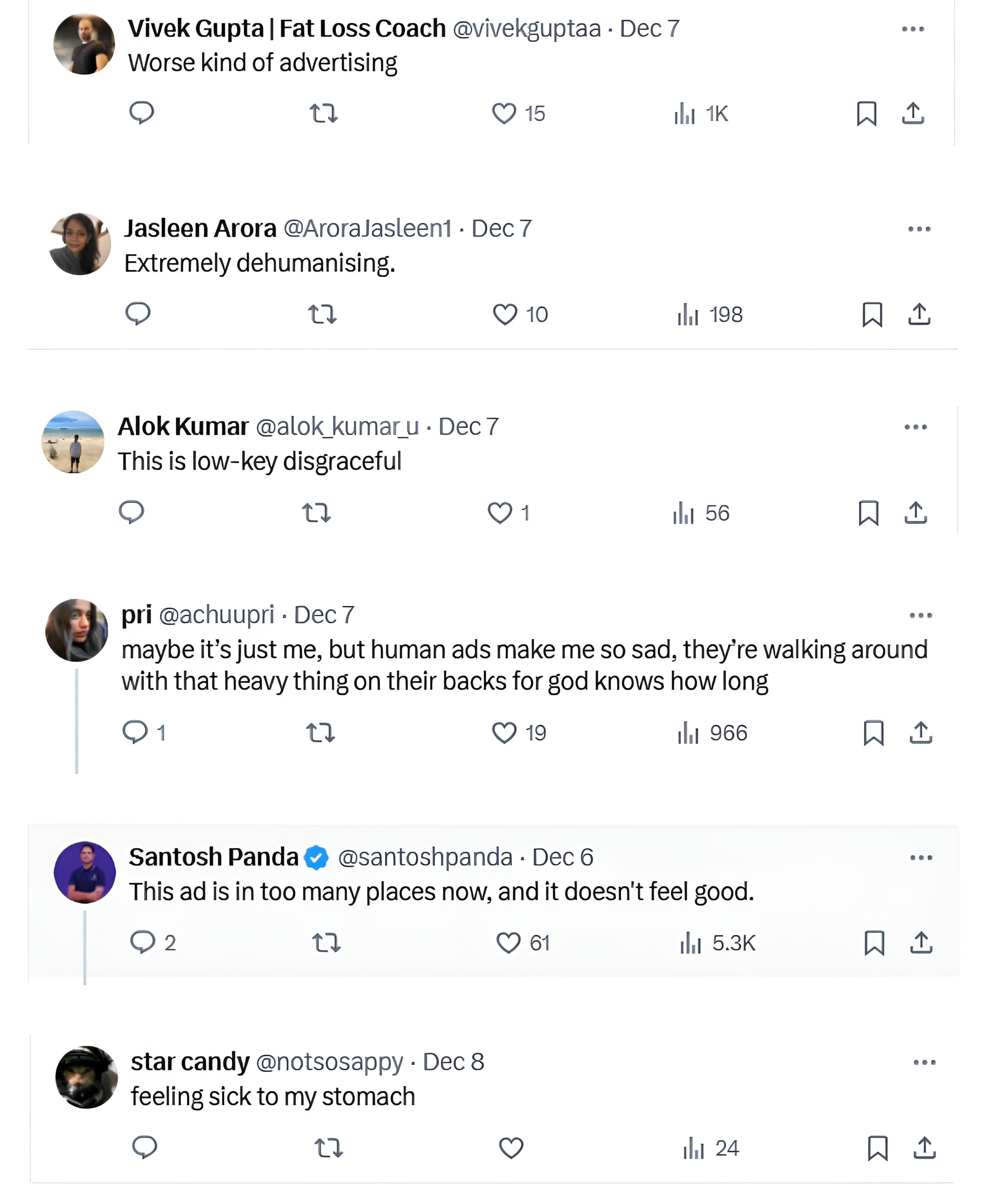Open more options on Alok Kumar's tweet

(x=915, y=427)
